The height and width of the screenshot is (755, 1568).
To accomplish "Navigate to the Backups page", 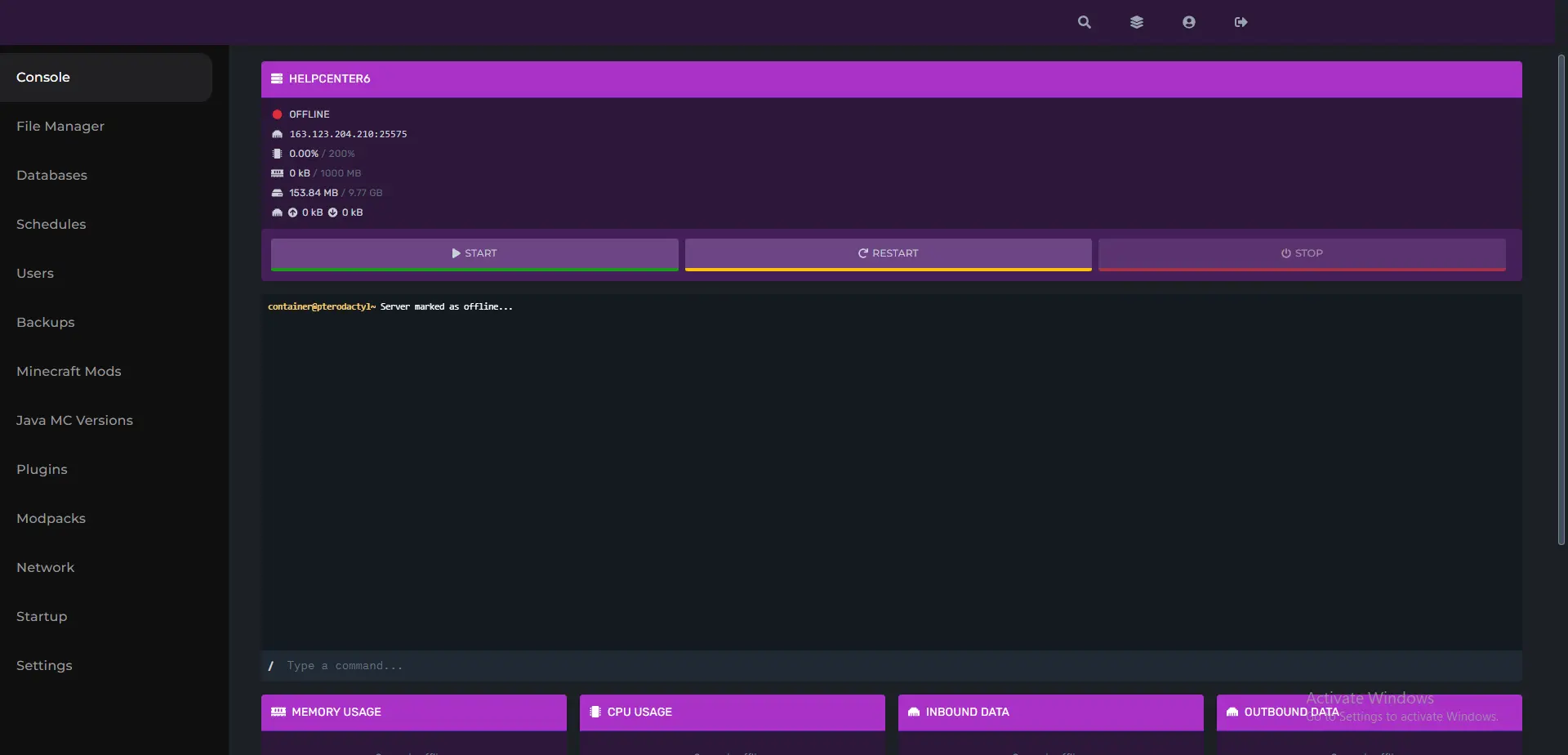I will 45,322.
